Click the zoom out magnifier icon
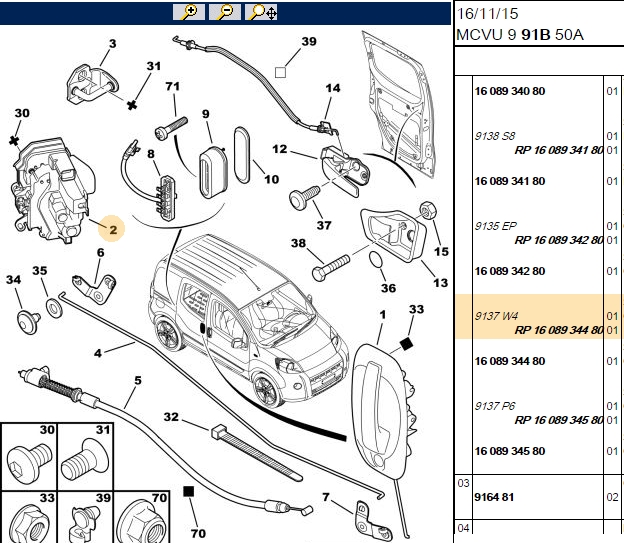 point(225,12)
